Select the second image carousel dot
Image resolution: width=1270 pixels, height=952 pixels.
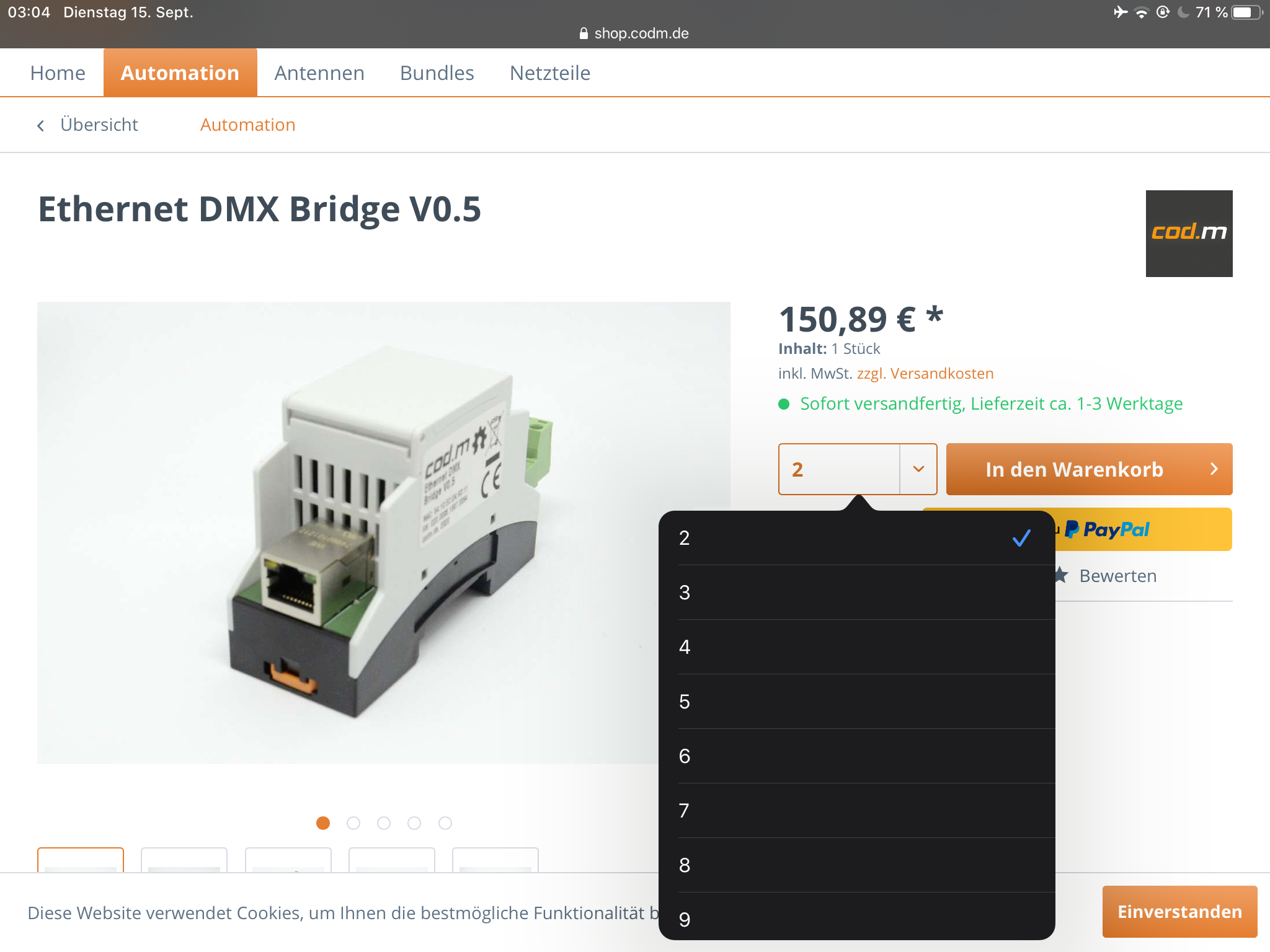point(353,823)
